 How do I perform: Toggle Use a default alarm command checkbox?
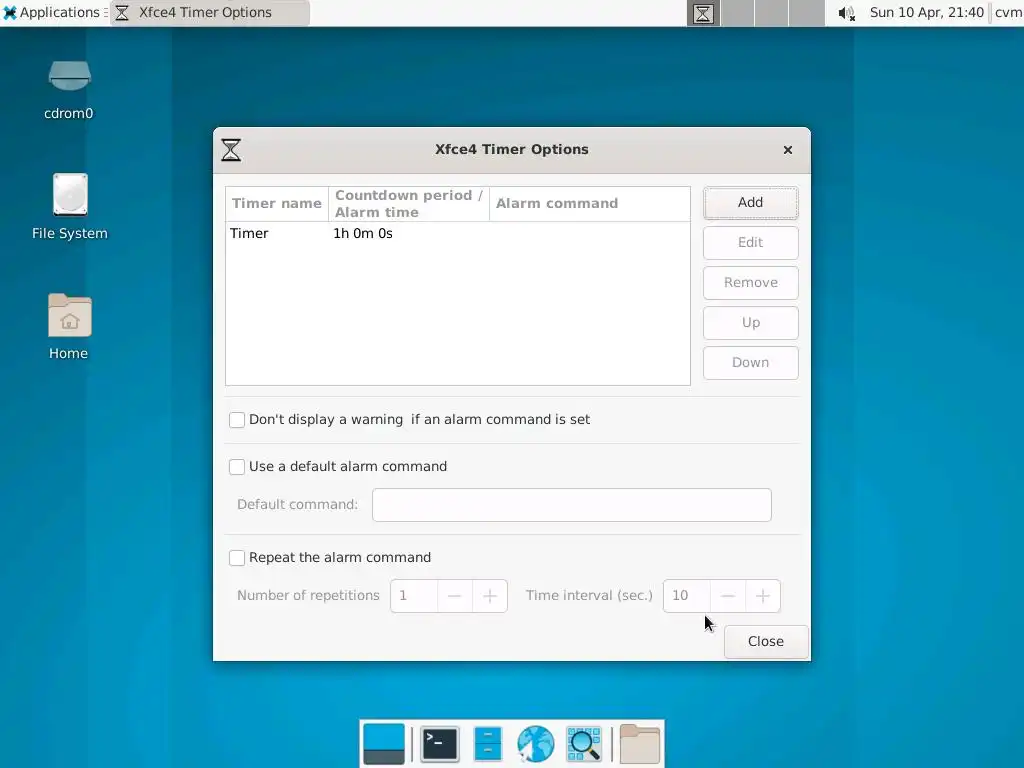(x=237, y=467)
